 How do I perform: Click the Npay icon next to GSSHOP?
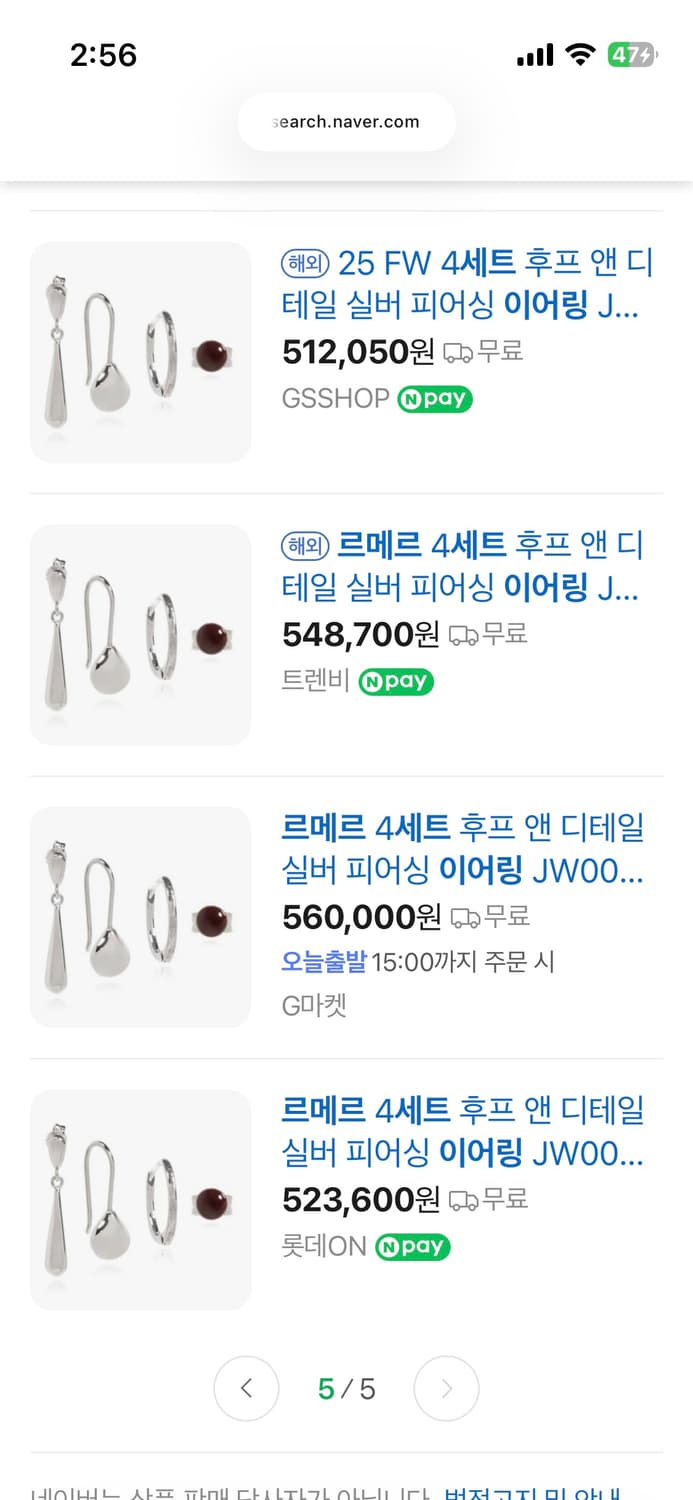[434, 398]
